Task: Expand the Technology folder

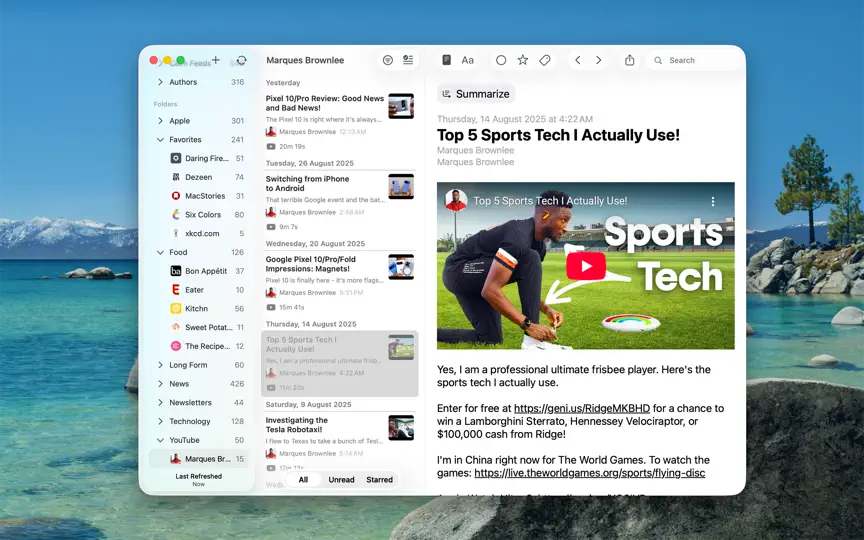Action: [160, 421]
